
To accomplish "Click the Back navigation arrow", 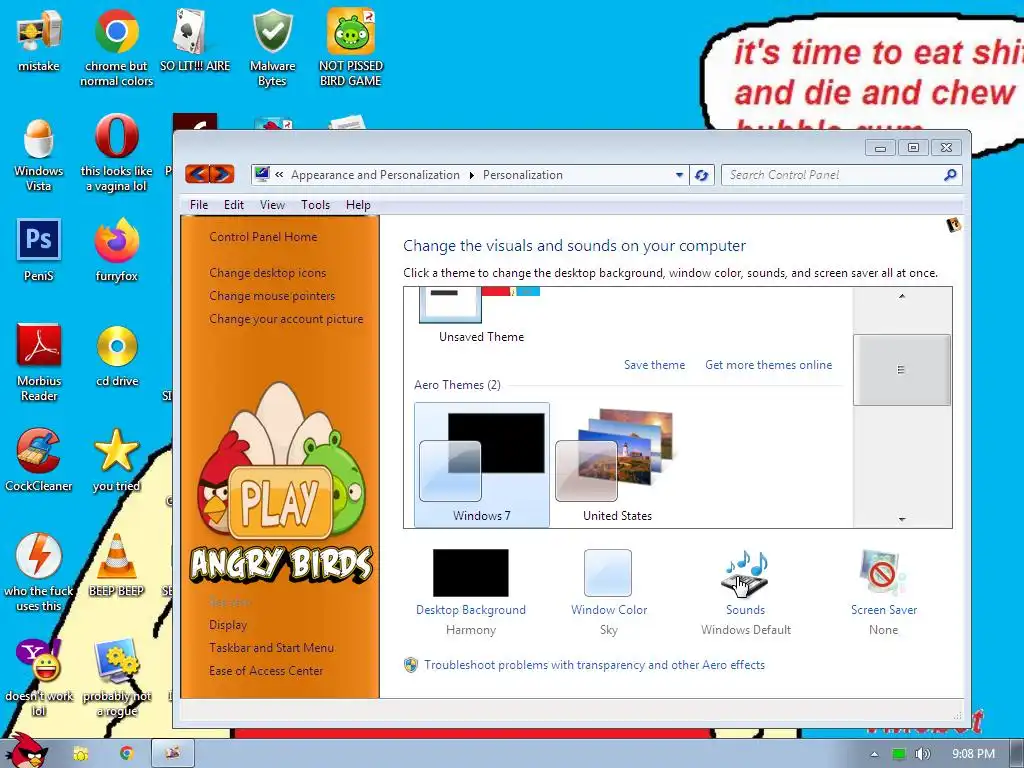I will point(198,174).
